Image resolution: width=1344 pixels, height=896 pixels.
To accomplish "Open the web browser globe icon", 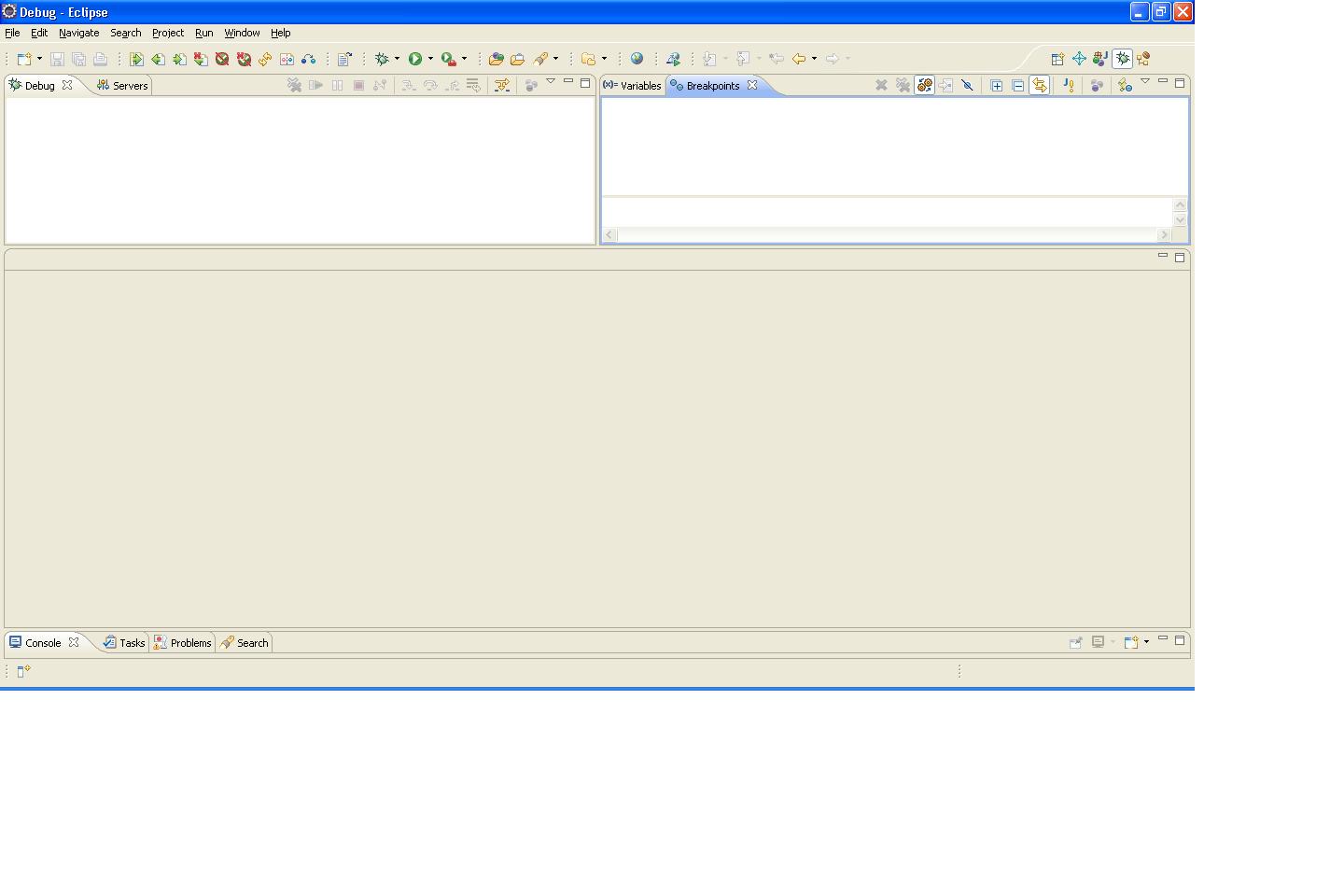I will 637,59.
